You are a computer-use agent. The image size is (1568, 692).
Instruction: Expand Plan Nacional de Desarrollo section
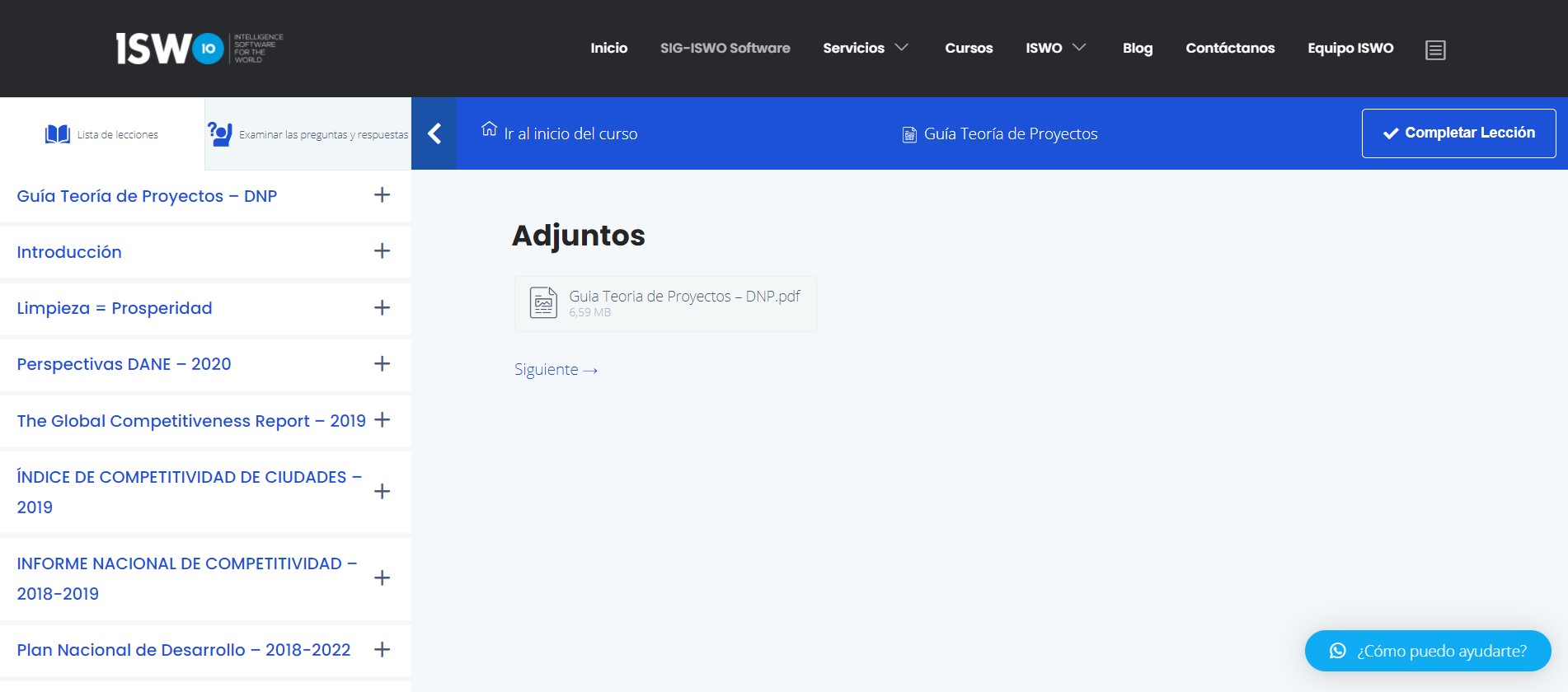382,649
